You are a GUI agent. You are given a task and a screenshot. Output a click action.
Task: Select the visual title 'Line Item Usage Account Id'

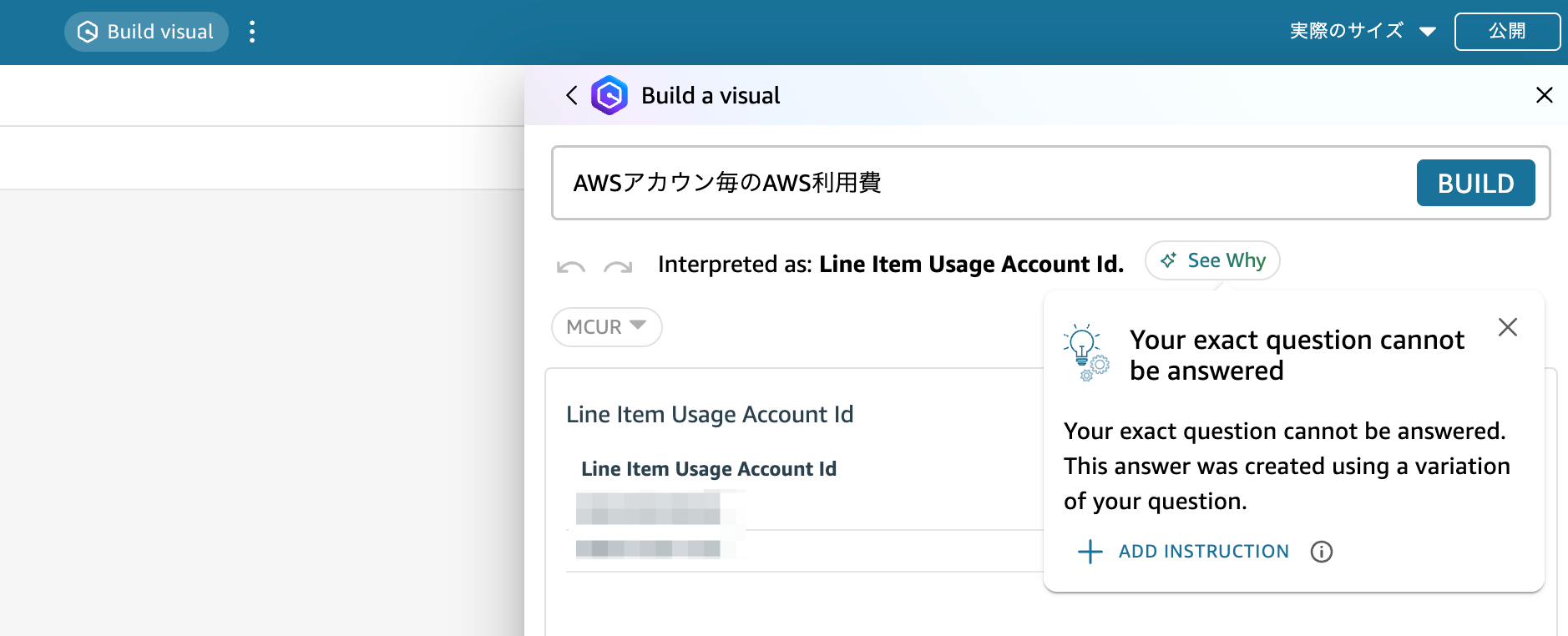pos(710,415)
